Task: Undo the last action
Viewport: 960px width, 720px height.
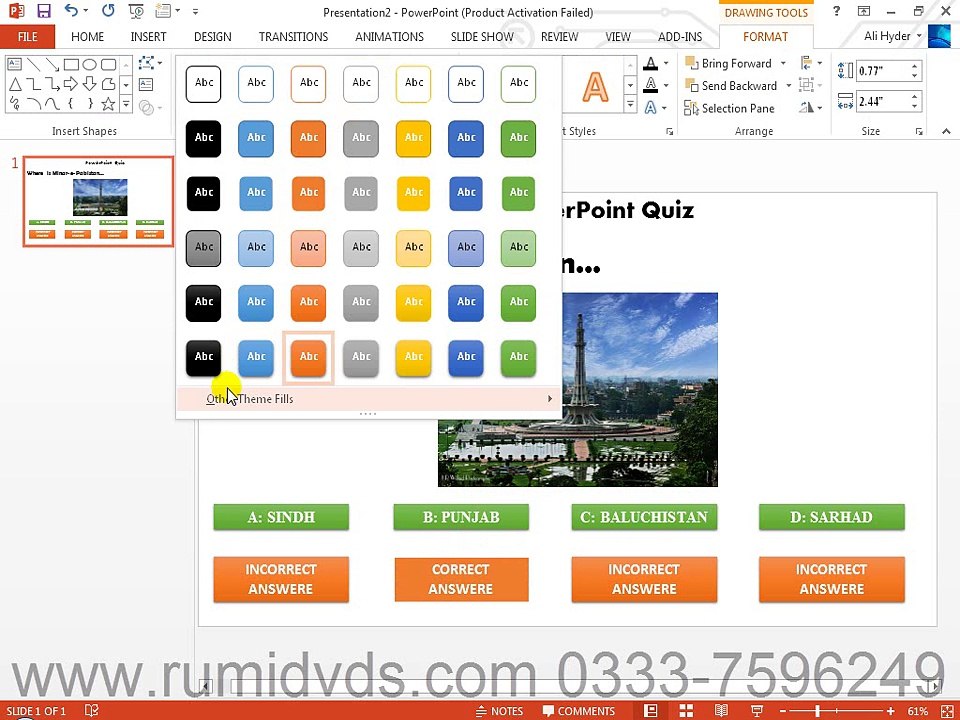Action: 72,10
